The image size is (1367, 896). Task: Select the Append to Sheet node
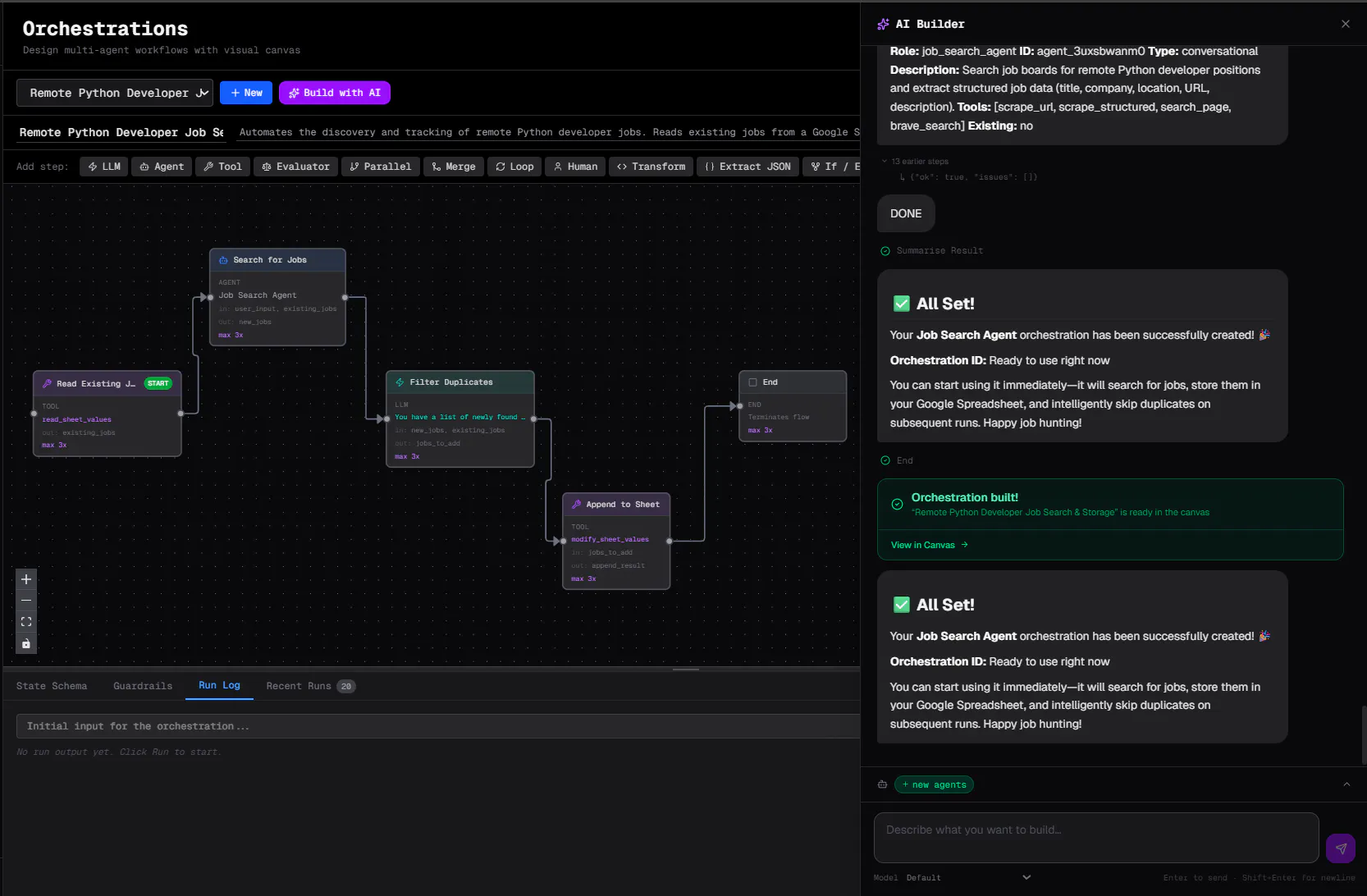coord(616,541)
